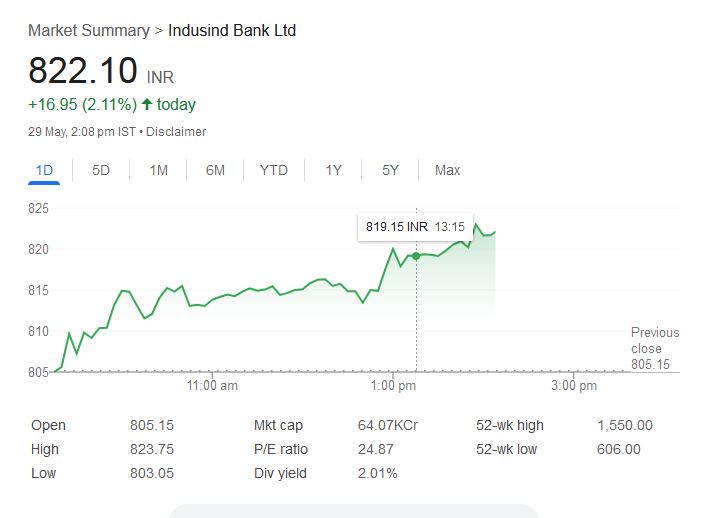Image resolution: width=728 pixels, height=518 pixels.
Task: Click the Market Summary breadcrumb
Action: pyautogui.click(x=88, y=31)
